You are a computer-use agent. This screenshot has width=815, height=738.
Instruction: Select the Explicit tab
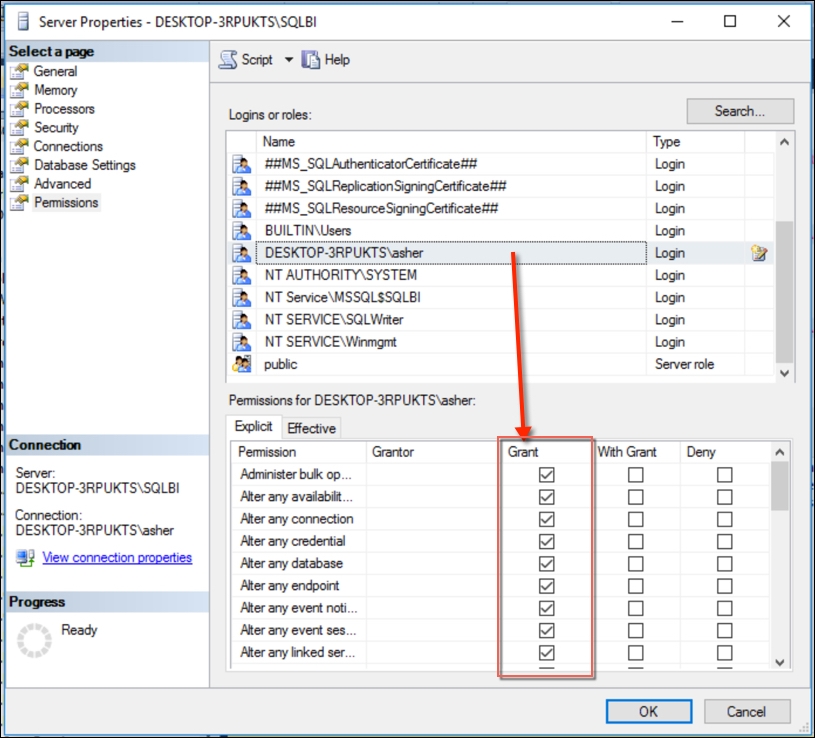tap(254, 426)
